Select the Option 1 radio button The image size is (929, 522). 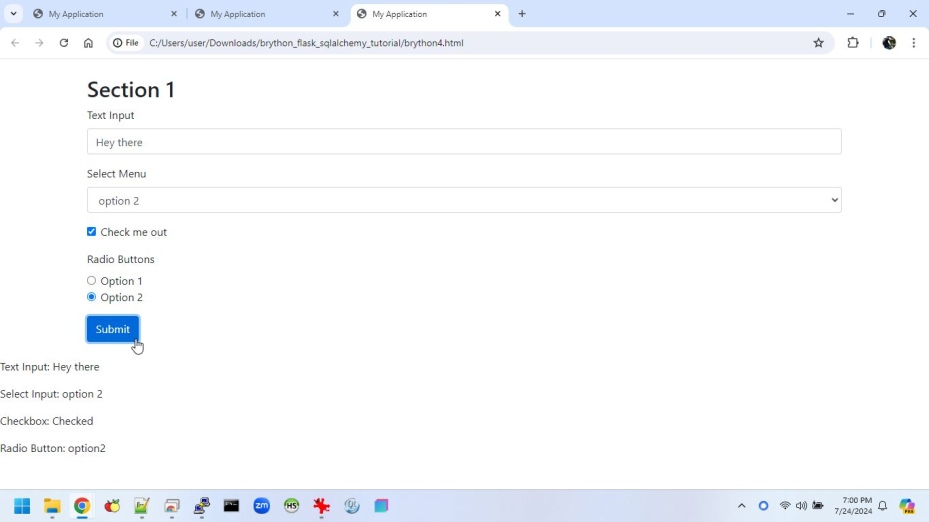91,281
